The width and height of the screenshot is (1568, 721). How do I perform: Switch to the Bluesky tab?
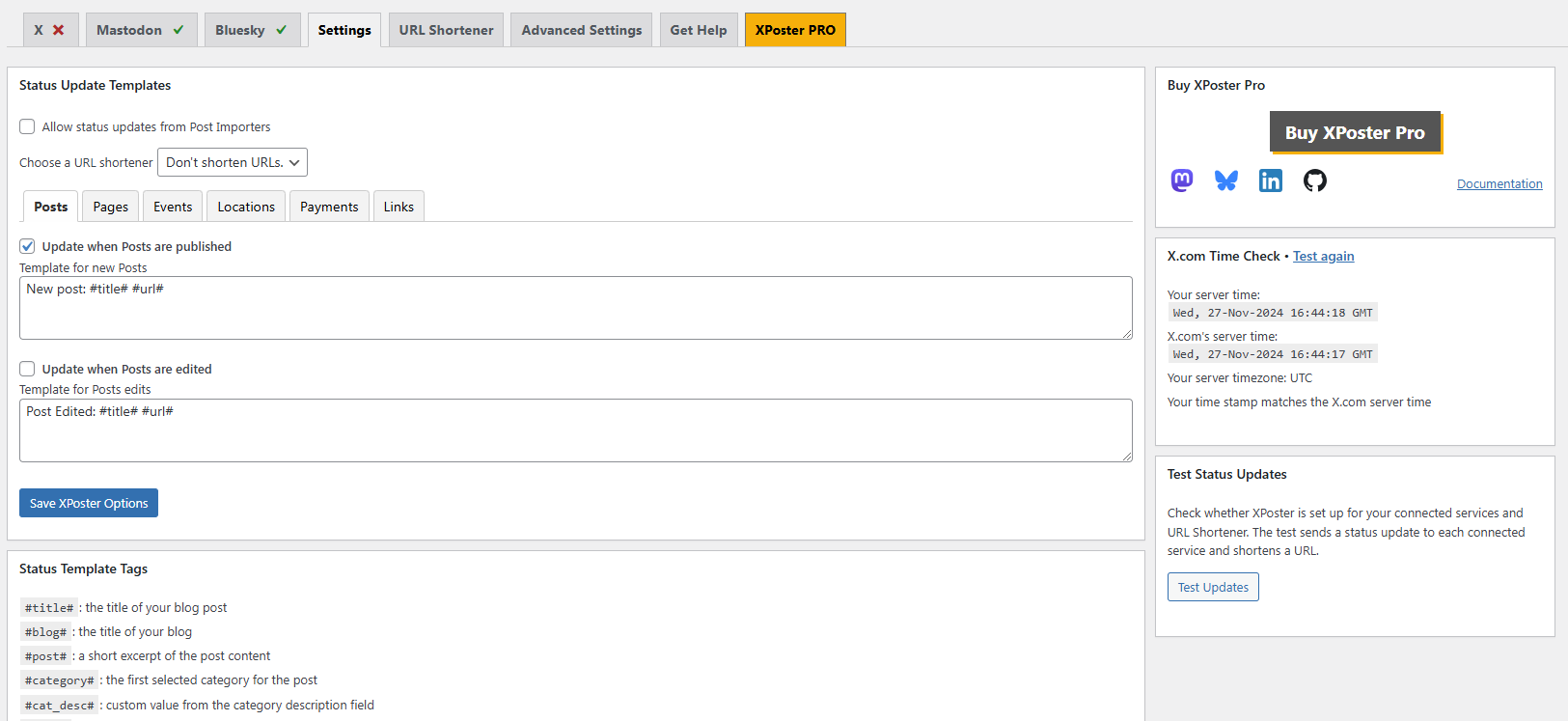252,30
